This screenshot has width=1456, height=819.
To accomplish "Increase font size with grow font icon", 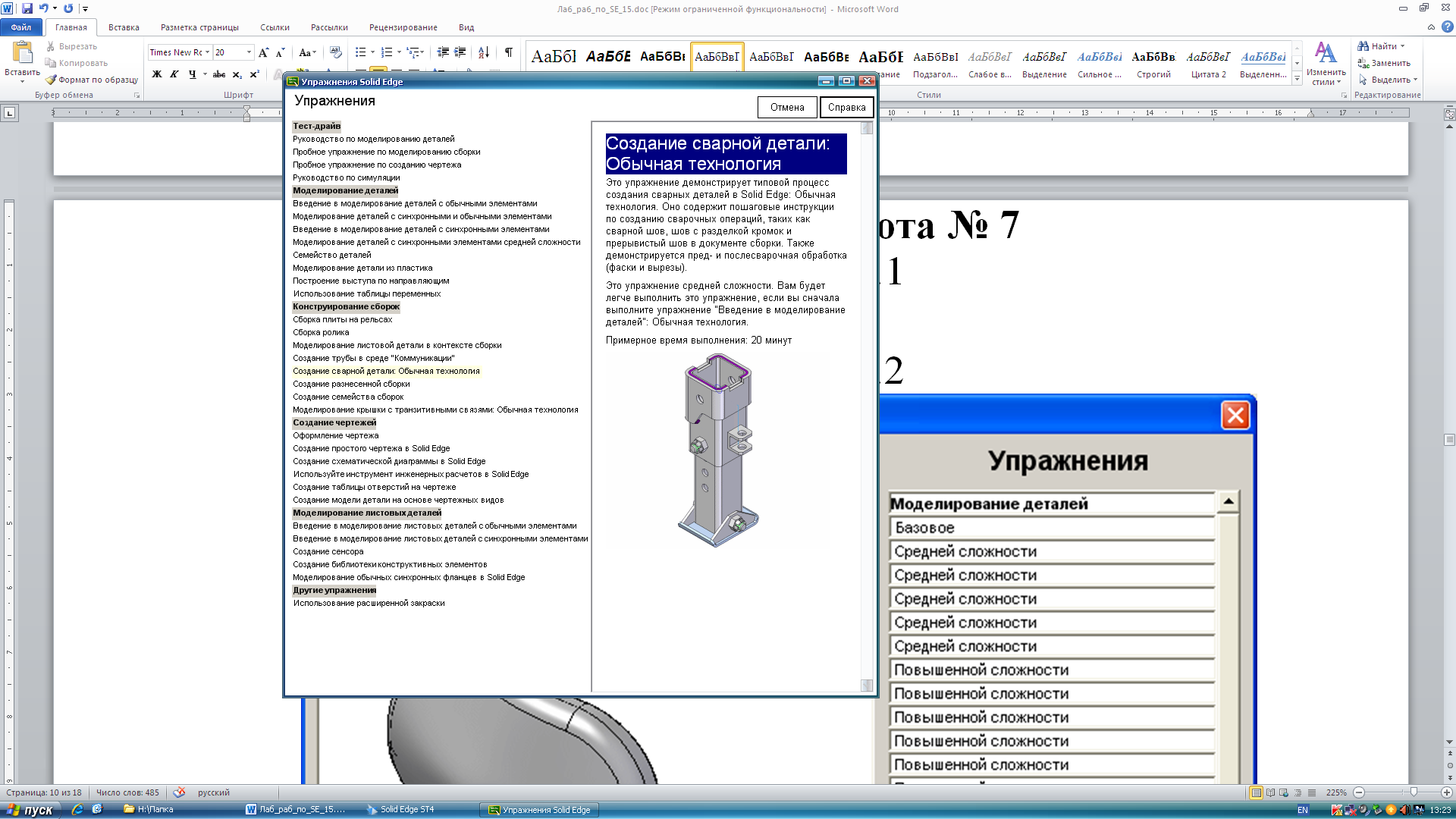I will click(x=263, y=52).
